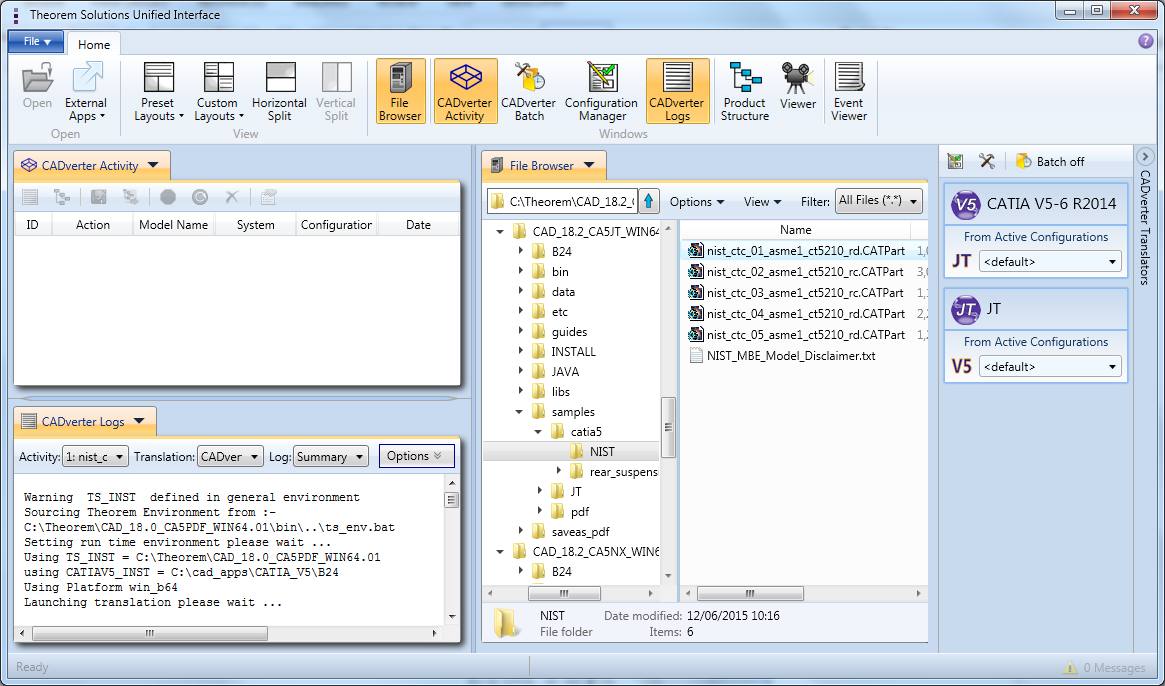Open the Activity dropdown in Logs panel

coord(96,456)
